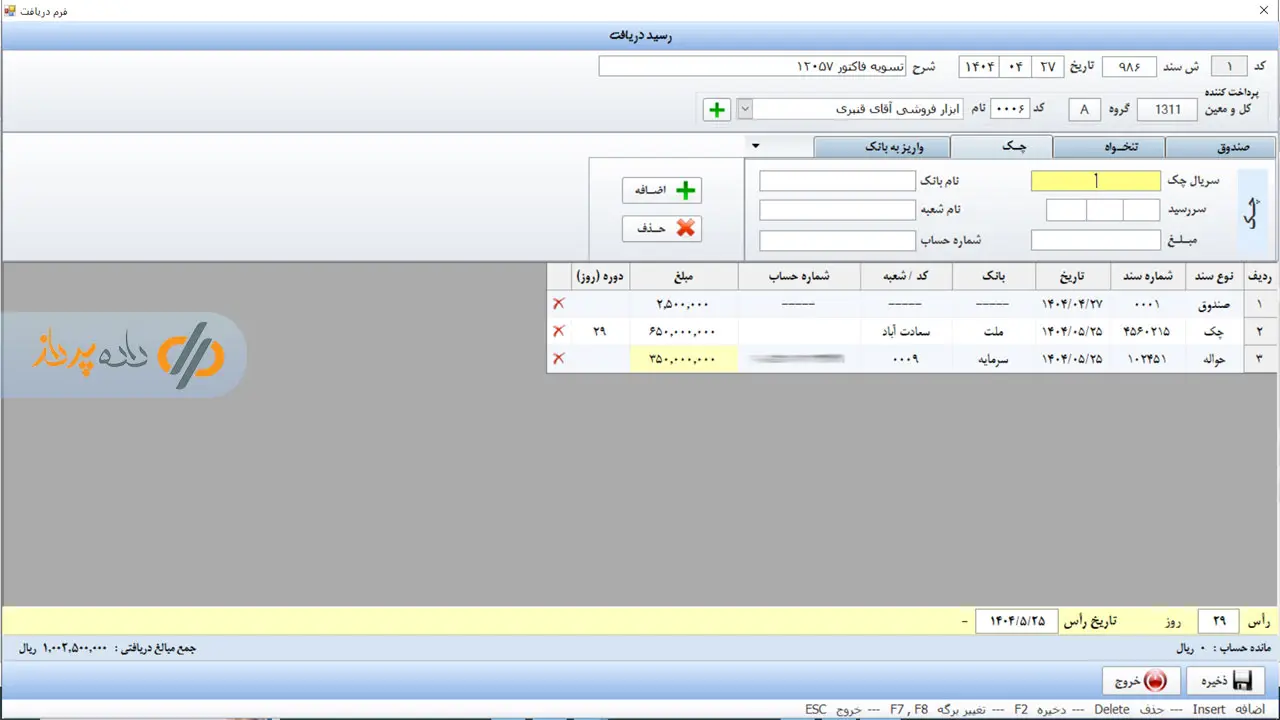The image size is (1280, 720).
Task: Click the green plus icon beside payer name
Action: coord(716,109)
